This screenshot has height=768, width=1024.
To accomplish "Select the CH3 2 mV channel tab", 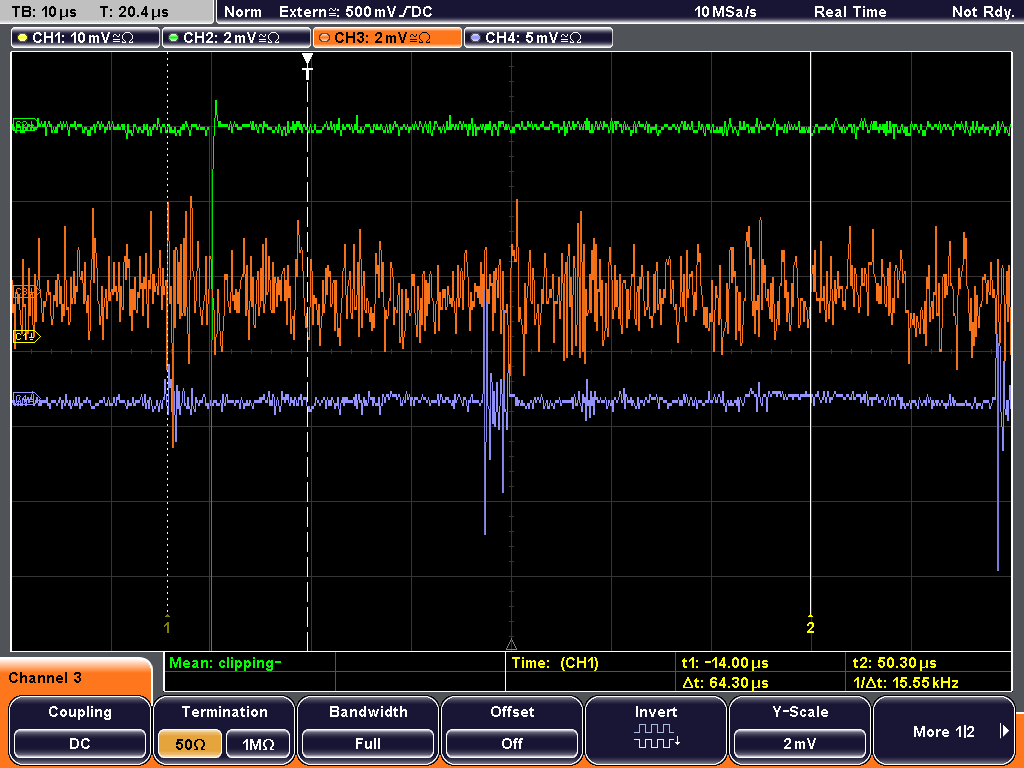I will click(387, 38).
